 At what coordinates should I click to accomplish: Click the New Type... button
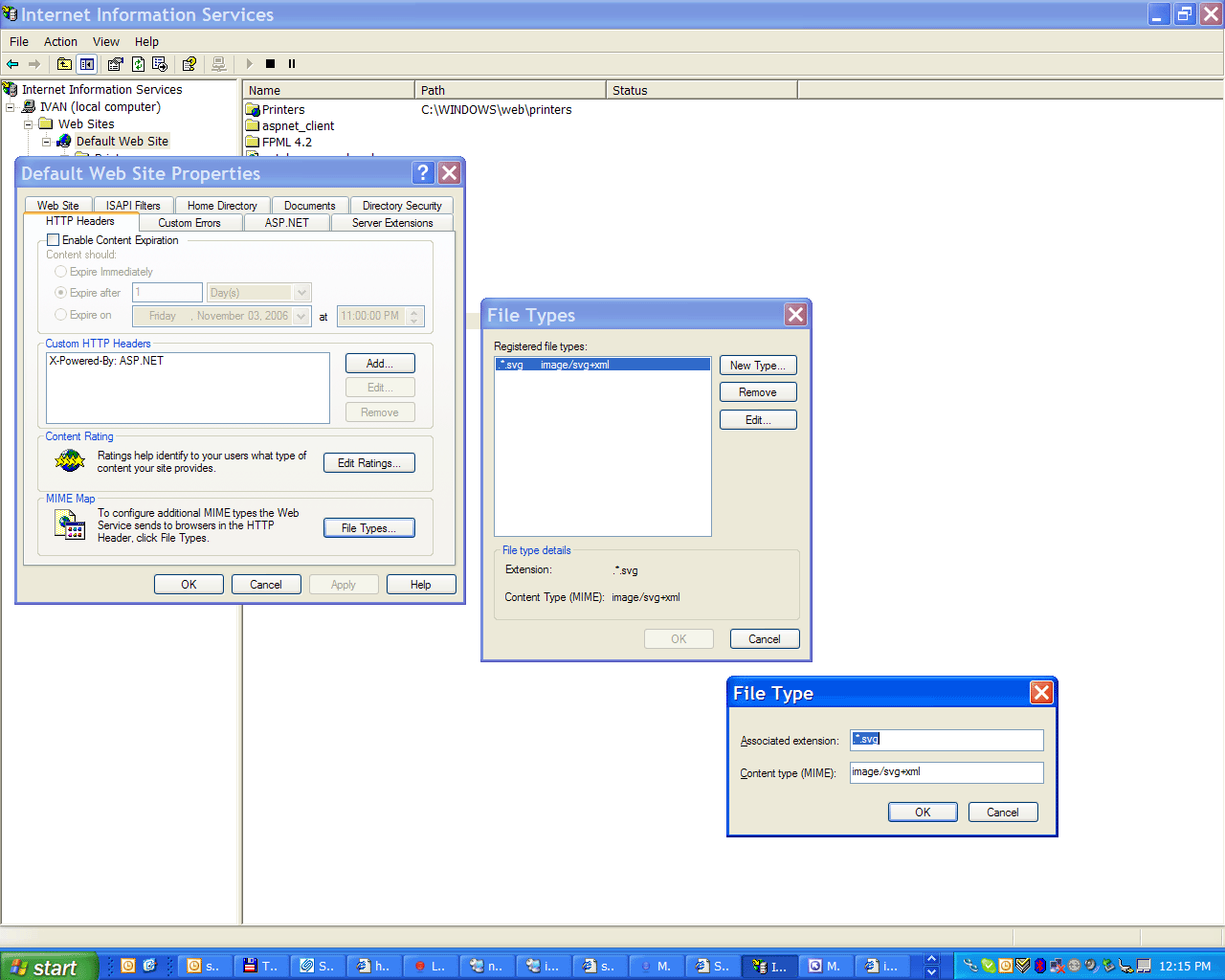(x=757, y=366)
